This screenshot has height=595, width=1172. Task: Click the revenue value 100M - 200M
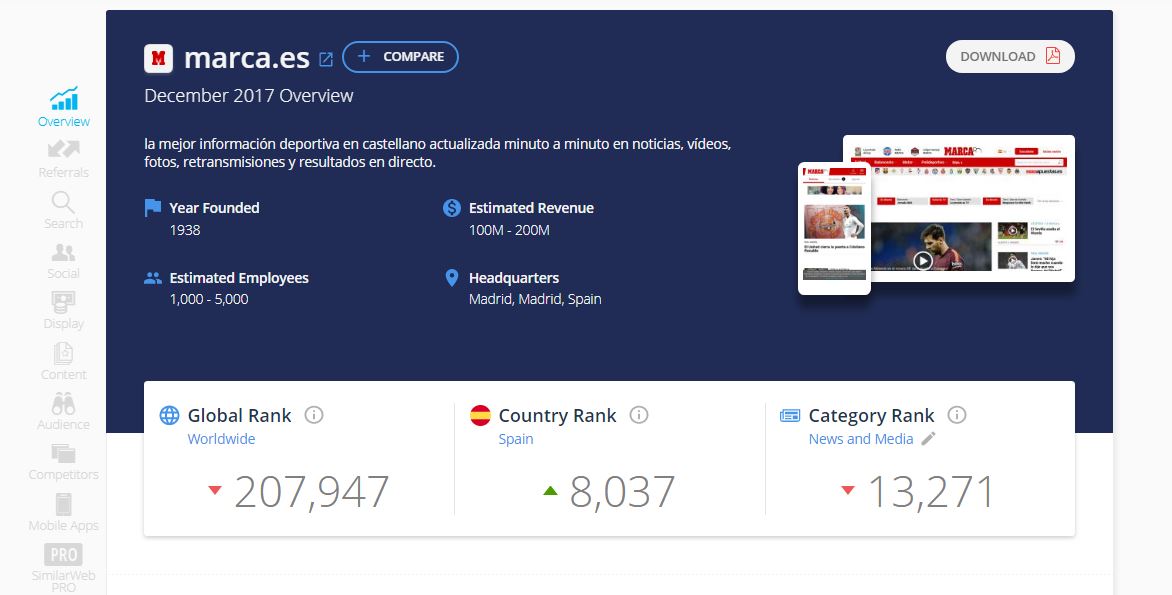pos(509,230)
